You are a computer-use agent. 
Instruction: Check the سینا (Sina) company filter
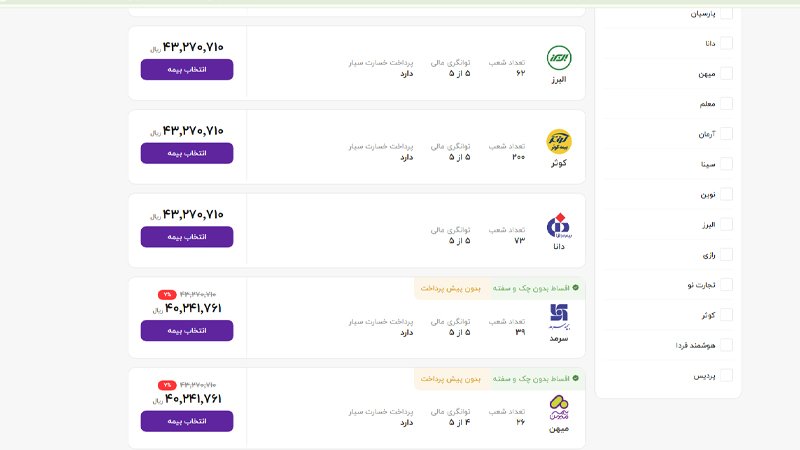point(726,163)
